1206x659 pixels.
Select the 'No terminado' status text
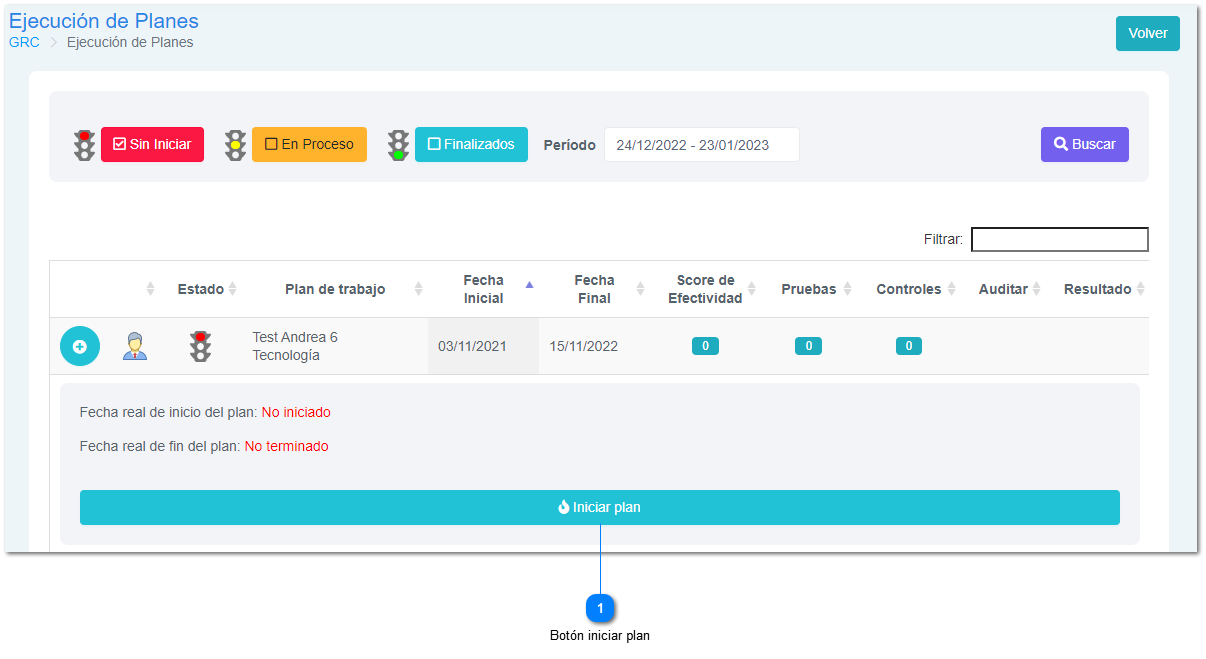286,446
